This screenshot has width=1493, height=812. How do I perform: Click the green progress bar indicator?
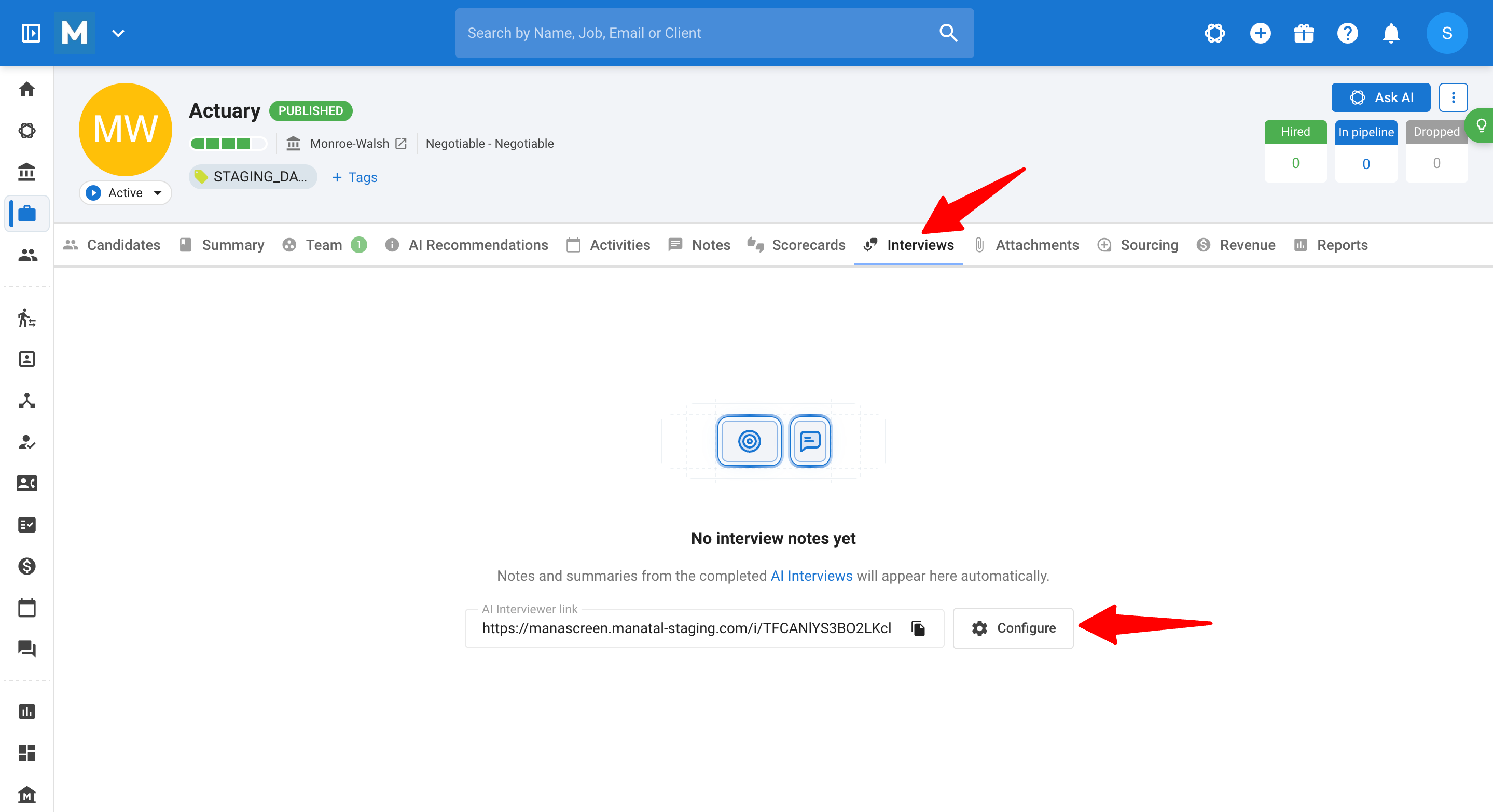[x=228, y=144]
